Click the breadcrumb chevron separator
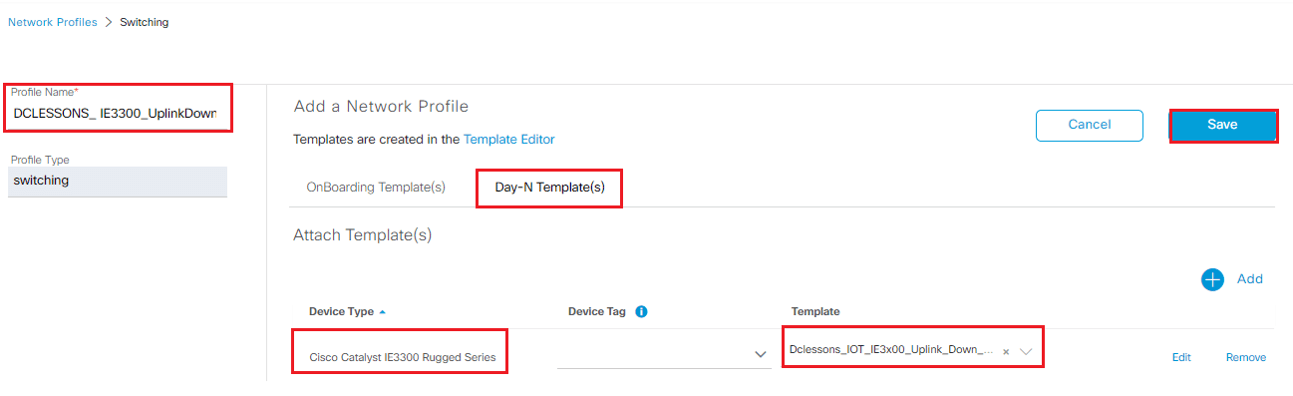Image resolution: width=1293 pixels, height=396 pixels. (108, 22)
